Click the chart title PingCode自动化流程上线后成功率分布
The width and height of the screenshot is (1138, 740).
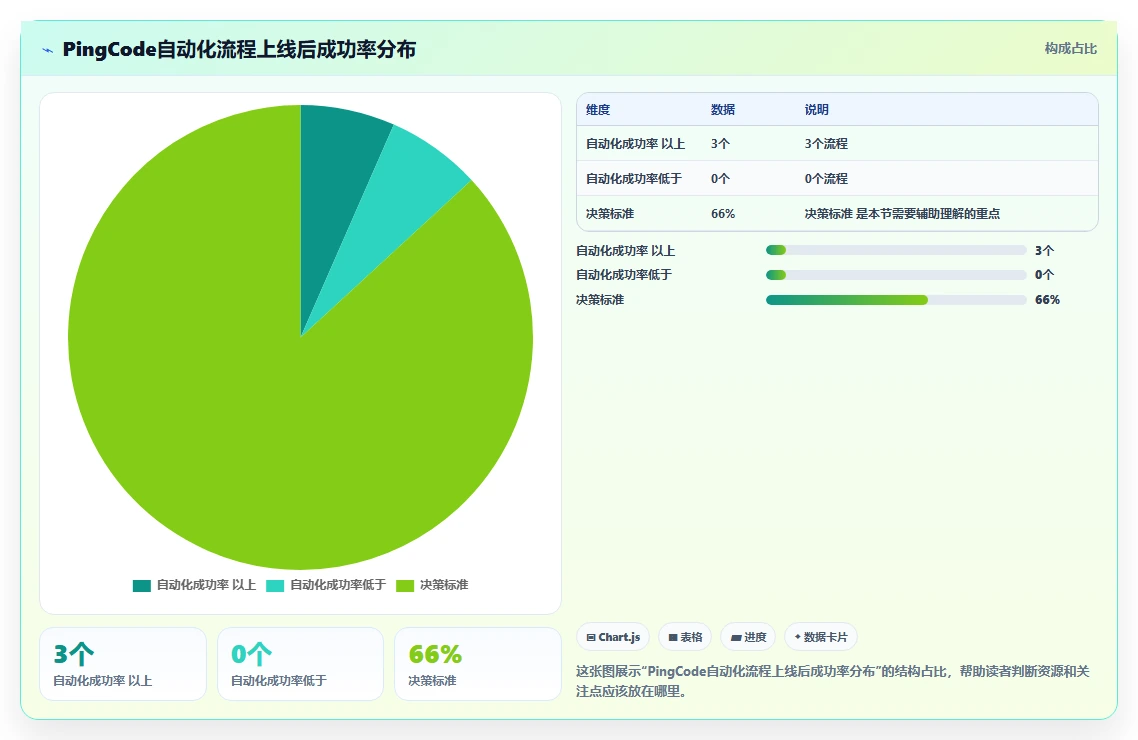[240, 49]
